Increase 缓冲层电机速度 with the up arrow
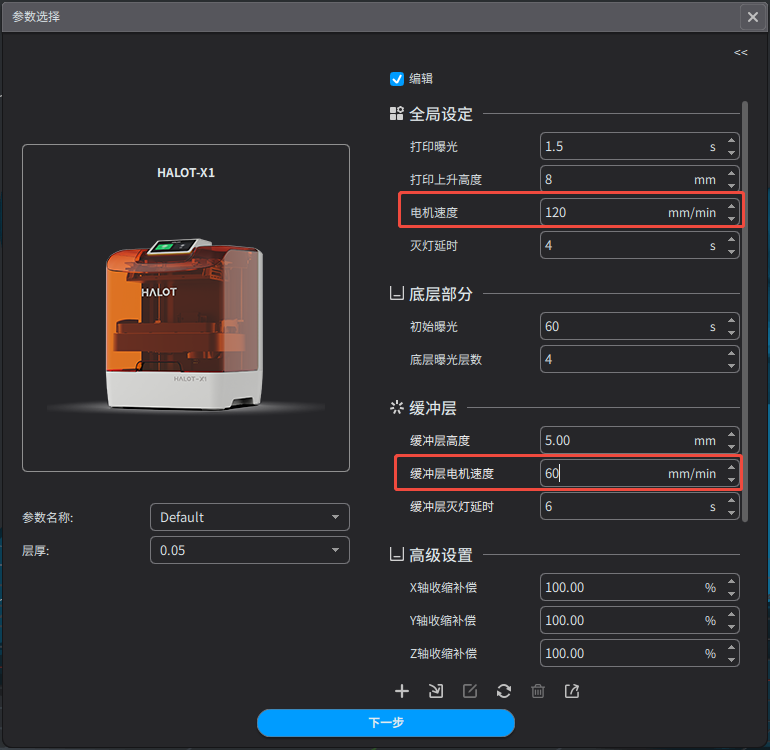 click(x=731, y=467)
